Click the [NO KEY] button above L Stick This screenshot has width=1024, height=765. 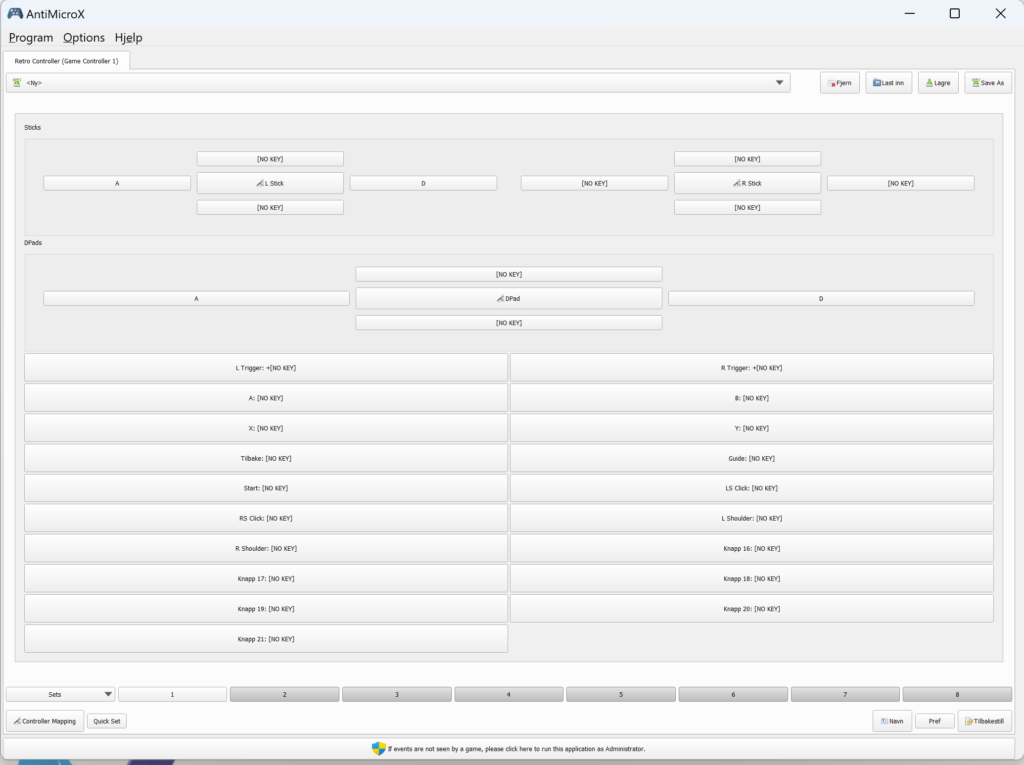[270, 159]
